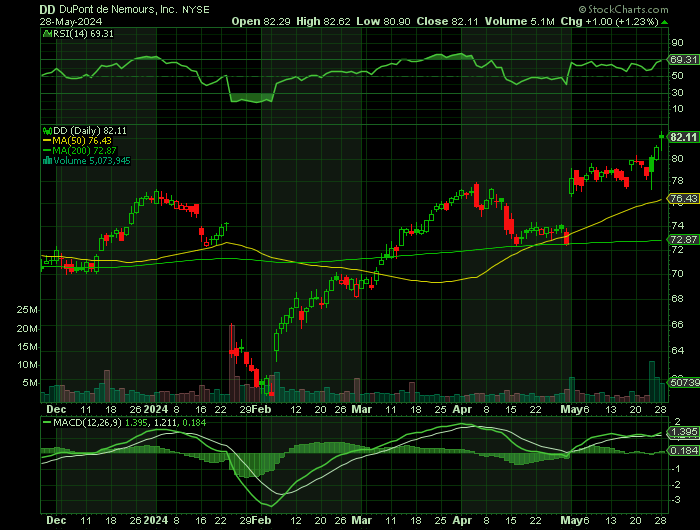The height and width of the screenshot is (530, 700).
Task: Click the 1.211 signal value in MACD legend
Action: (166, 422)
